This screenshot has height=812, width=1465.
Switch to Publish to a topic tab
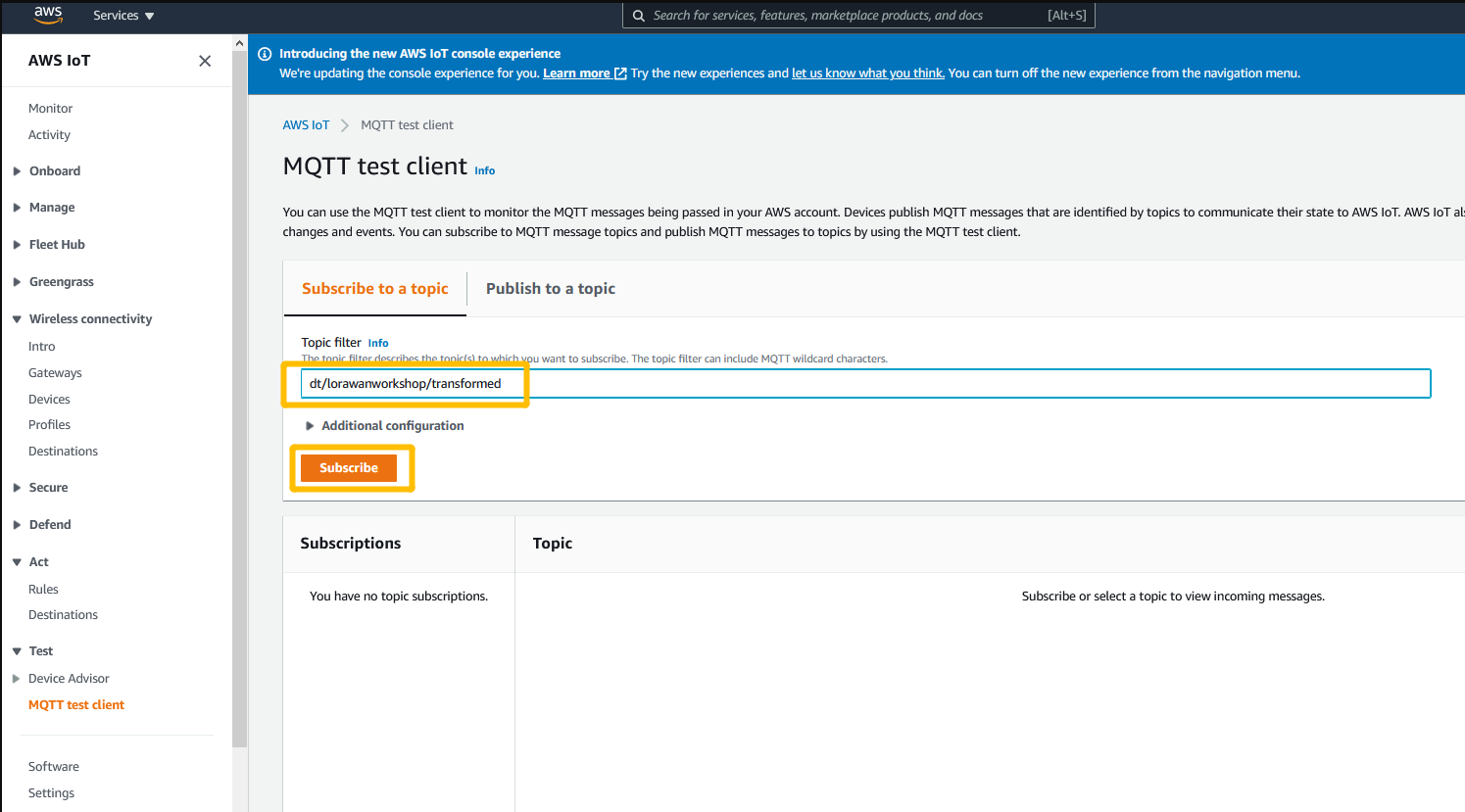pyautogui.click(x=551, y=289)
